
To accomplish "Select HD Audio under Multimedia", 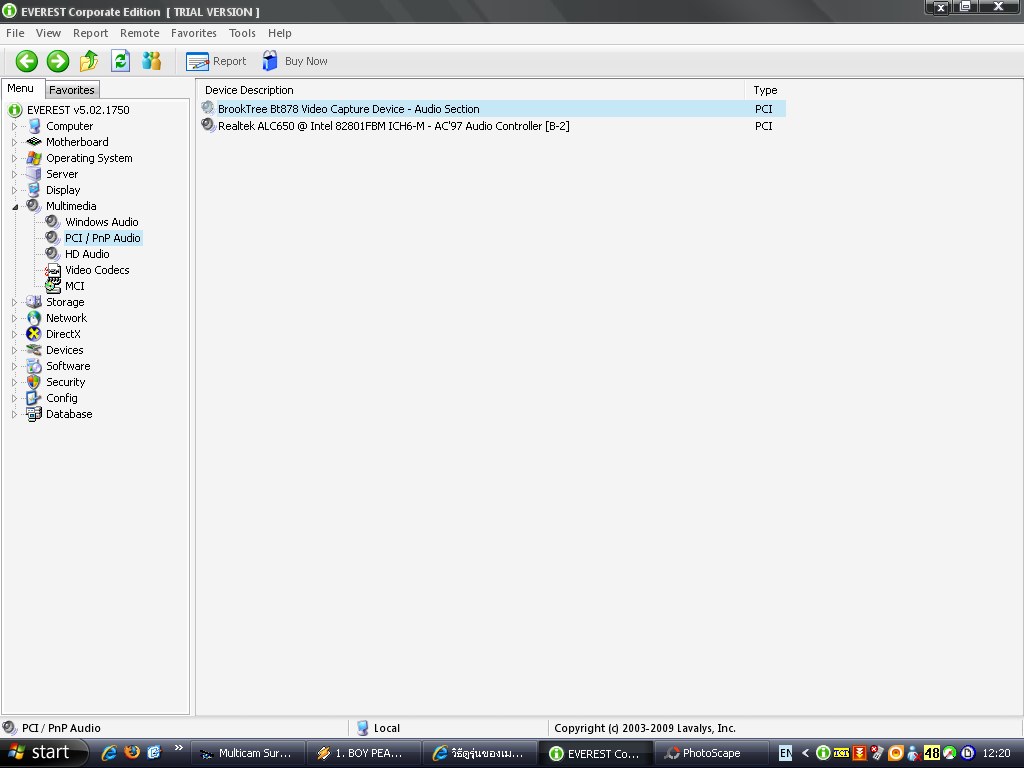I will point(87,254).
